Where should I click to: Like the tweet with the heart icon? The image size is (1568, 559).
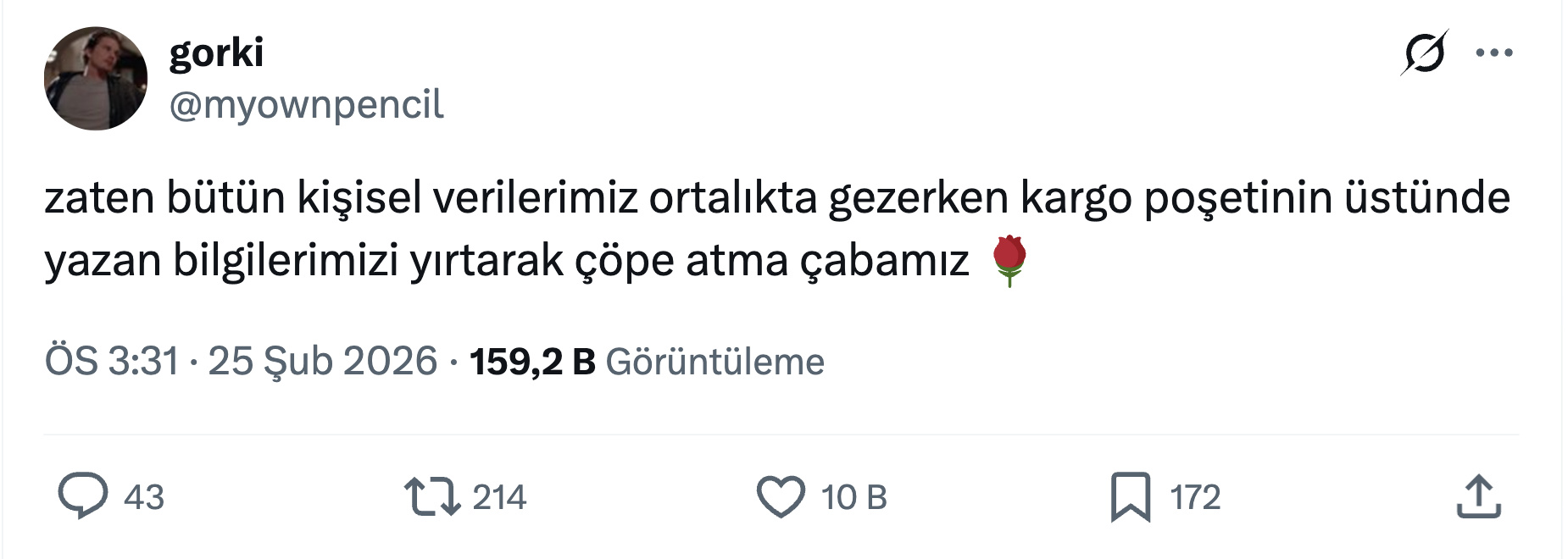tap(780, 496)
